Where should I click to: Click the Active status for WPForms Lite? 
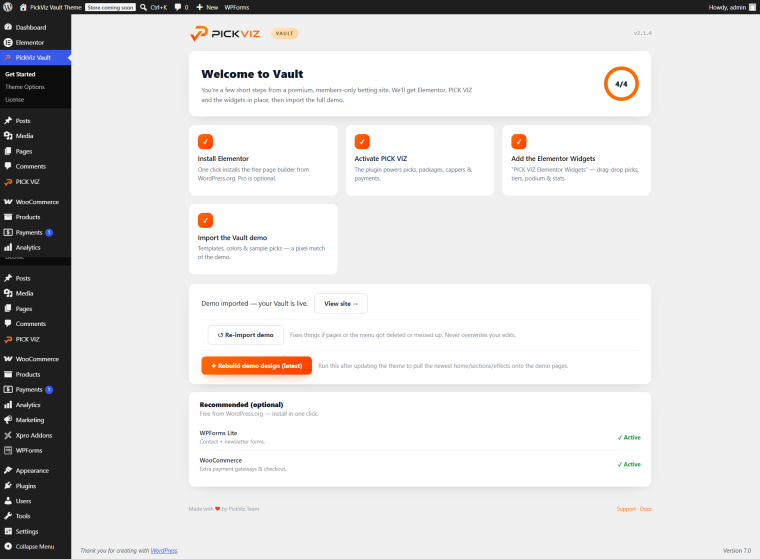coord(629,437)
